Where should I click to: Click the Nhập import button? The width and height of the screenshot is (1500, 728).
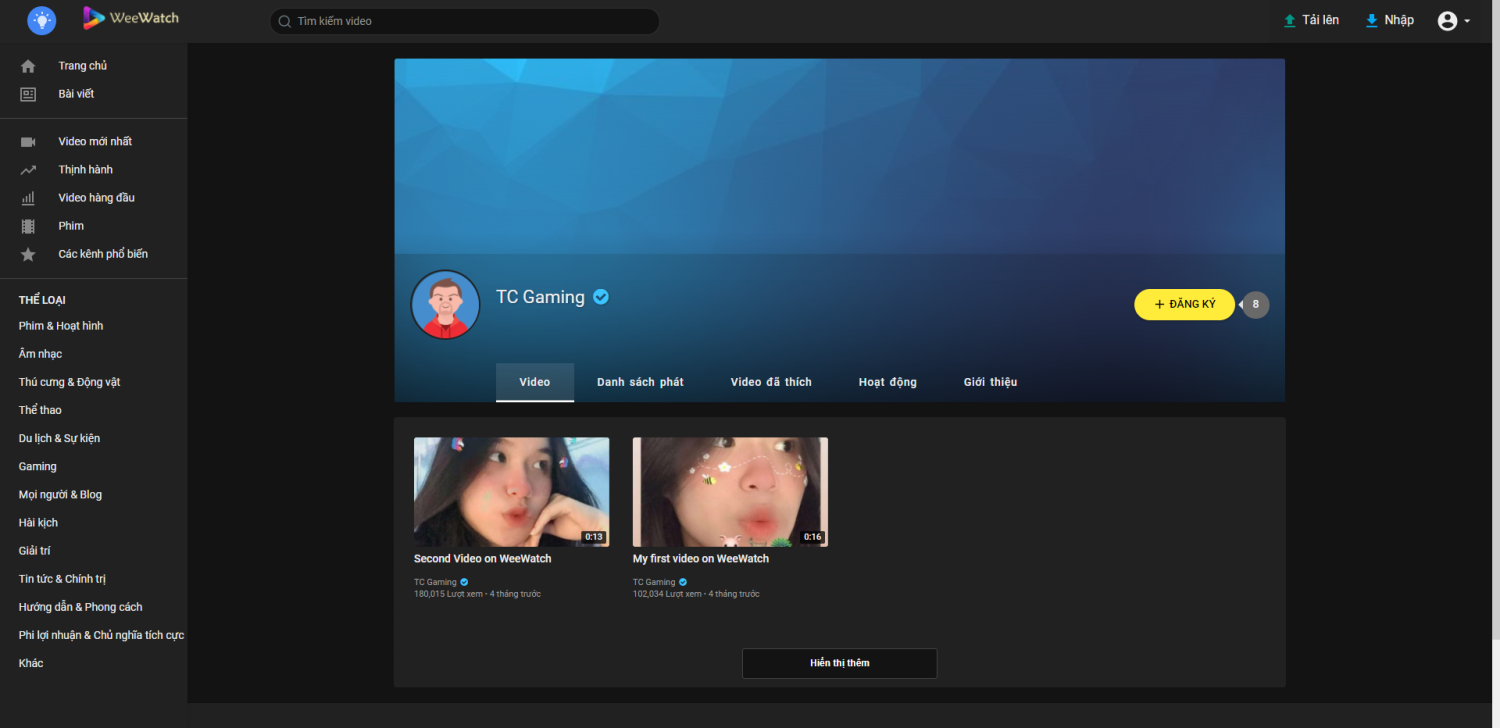(x=1390, y=20)
